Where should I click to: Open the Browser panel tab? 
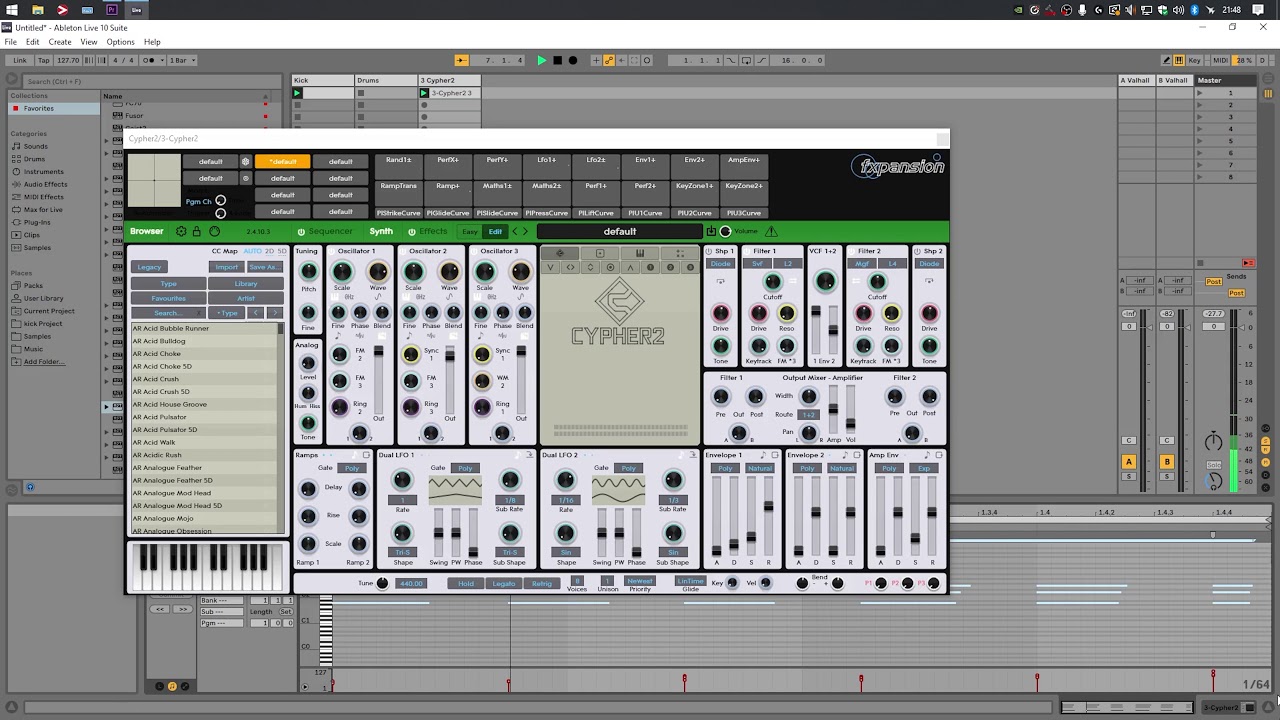(x=146, y=231)
